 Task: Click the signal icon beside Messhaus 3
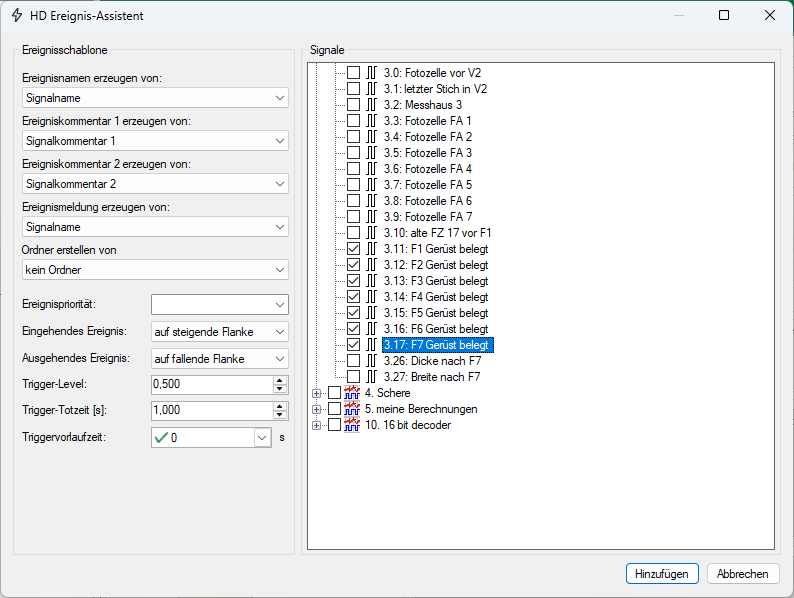[x=371, y=105]
